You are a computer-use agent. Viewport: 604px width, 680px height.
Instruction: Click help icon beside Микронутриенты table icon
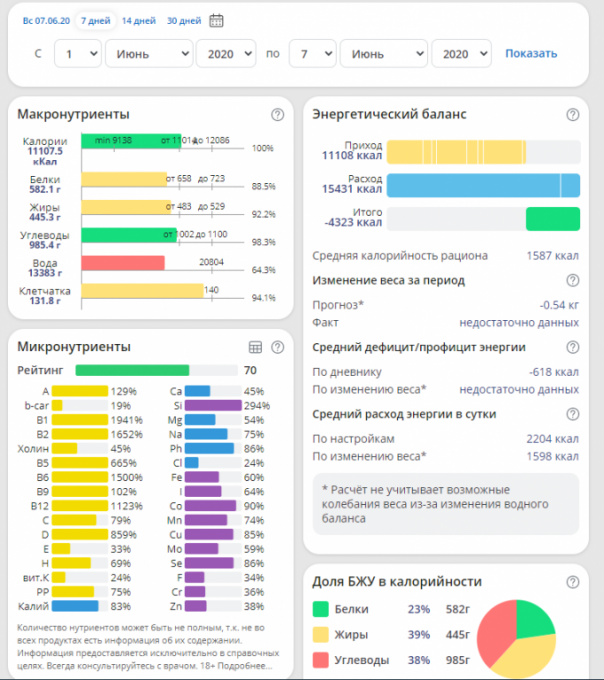pos(276,347)
